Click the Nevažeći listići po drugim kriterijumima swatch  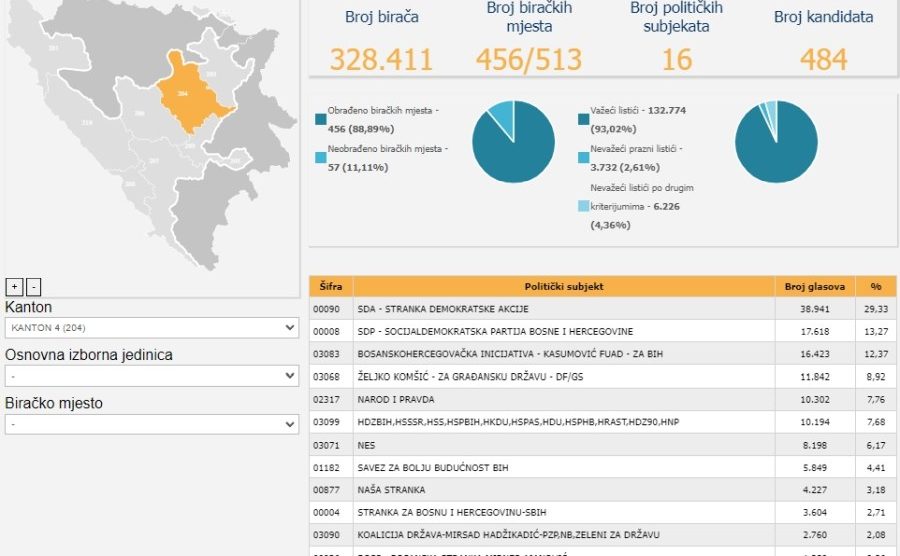click(584, 206)
